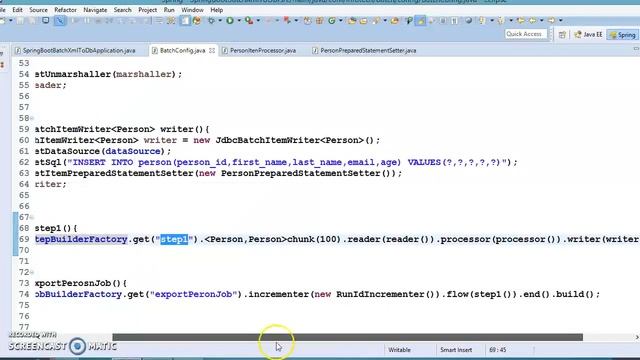This screenshot has width=640, height=360.
Task: Click the selected "step1" string text
Action: pos(174,239)
